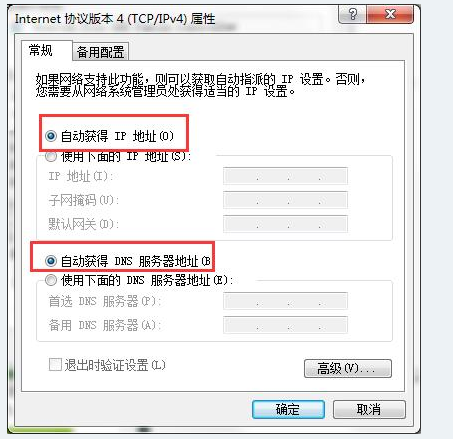Screen dimensions: 453x439
Task: Select 使用下面的 IP 地址 radio button
Action: [x=51, y=156]
